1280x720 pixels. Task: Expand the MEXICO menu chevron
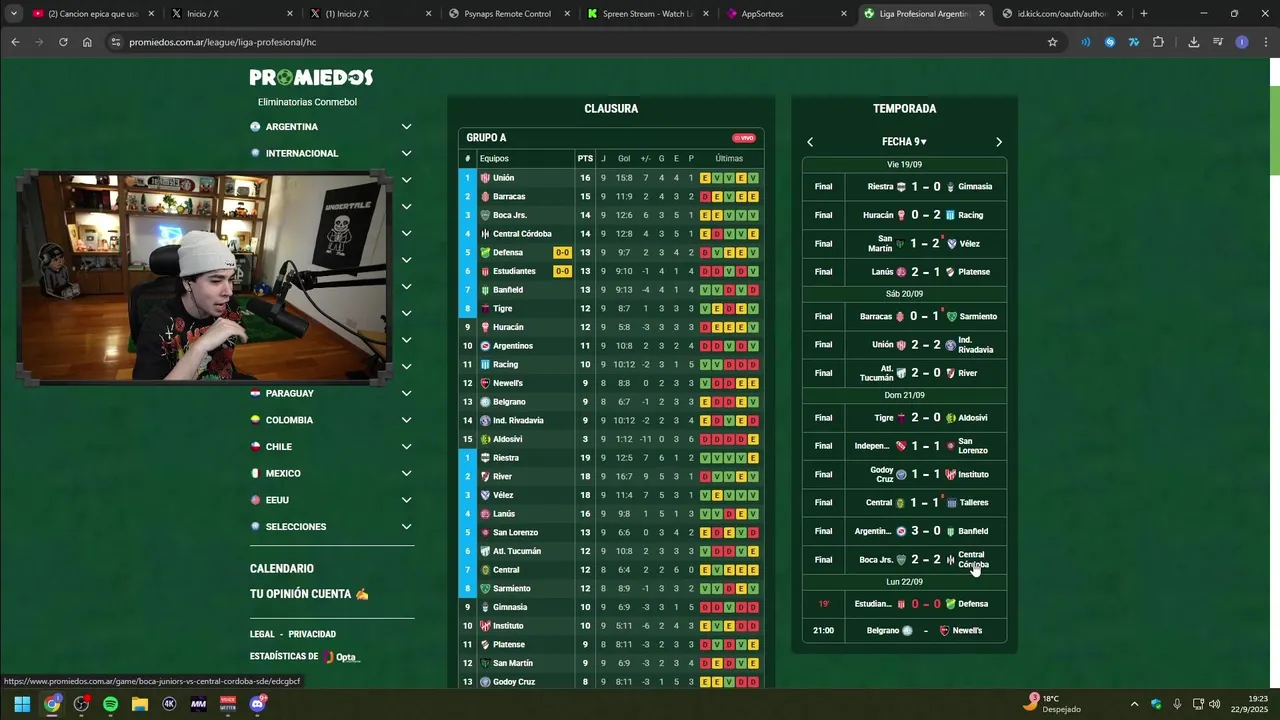tap(406, 473)
